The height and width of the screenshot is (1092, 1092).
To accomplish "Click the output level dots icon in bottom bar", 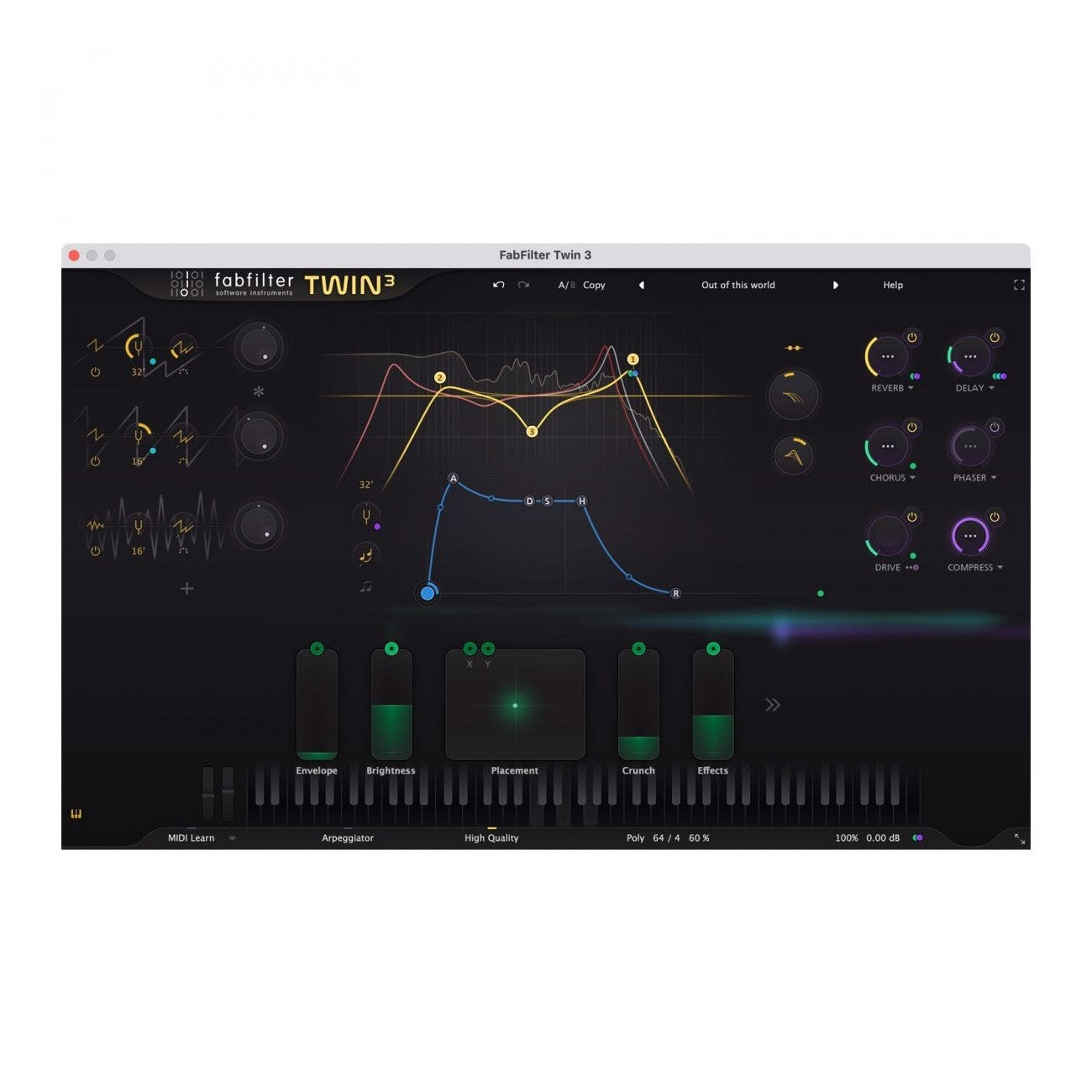I will point(918,837).
